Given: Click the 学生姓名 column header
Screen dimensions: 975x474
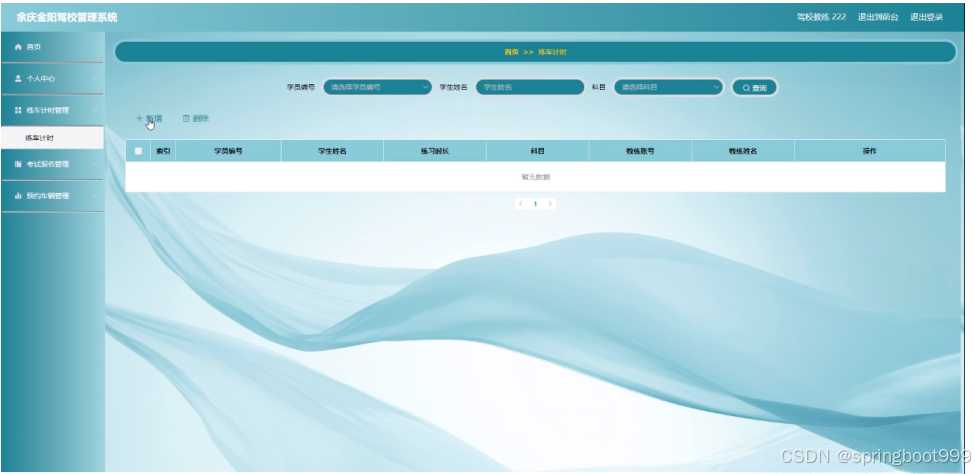Looking at the screenshot, I should 332,151.
